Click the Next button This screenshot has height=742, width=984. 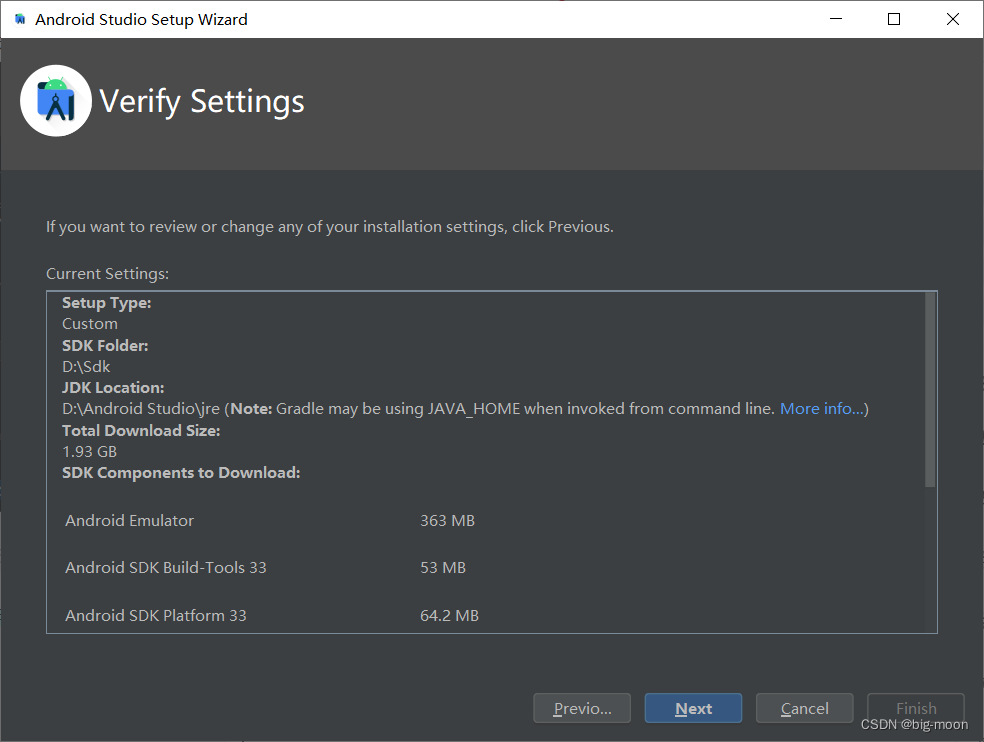tap(693, 708)
